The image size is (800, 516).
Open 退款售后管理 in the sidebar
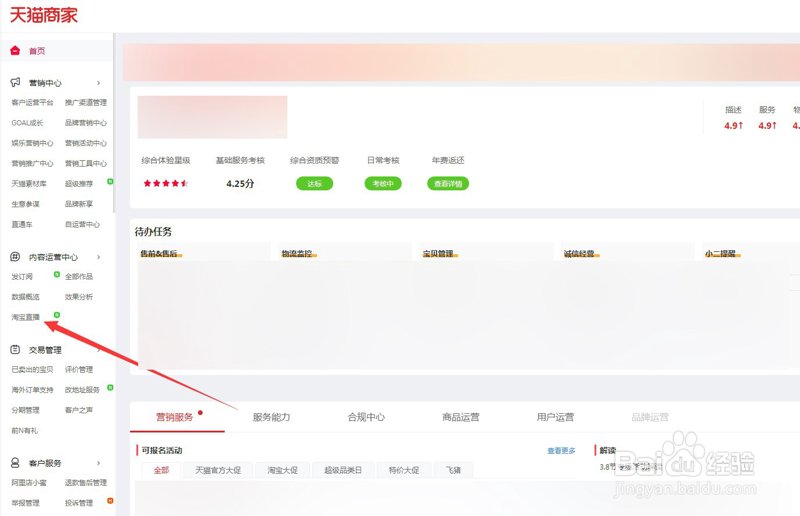[x=86, y=483]
